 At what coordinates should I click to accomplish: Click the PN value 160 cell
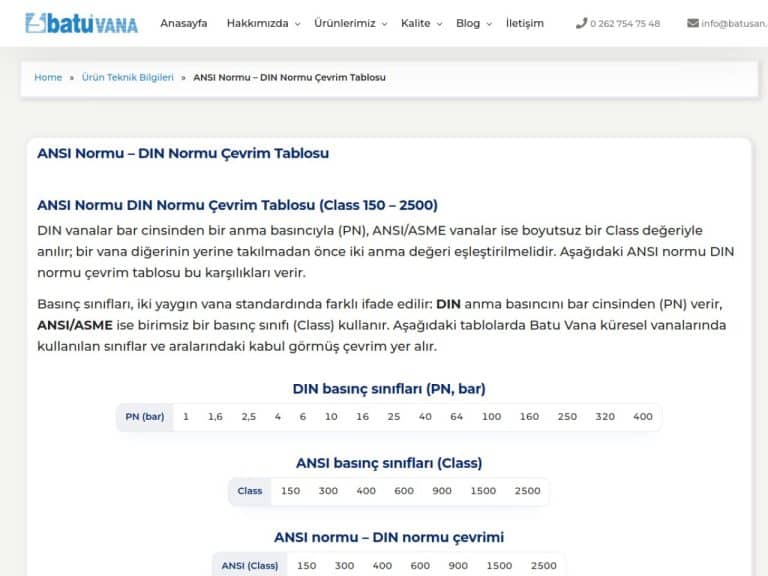529,417
